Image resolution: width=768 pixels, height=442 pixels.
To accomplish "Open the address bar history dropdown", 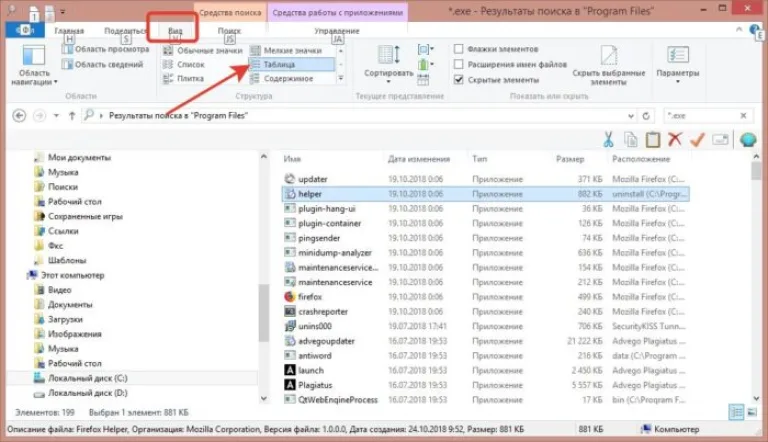I will (631, 116).
